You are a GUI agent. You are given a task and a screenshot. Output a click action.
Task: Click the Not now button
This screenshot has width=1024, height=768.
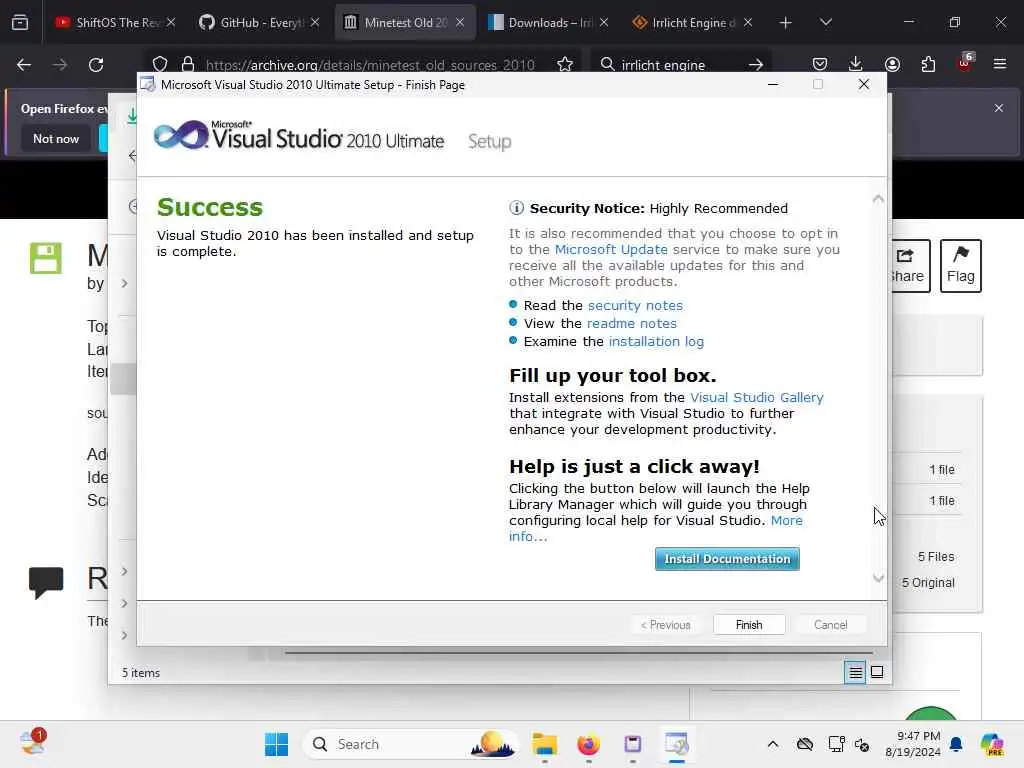(x=56, y=138)
